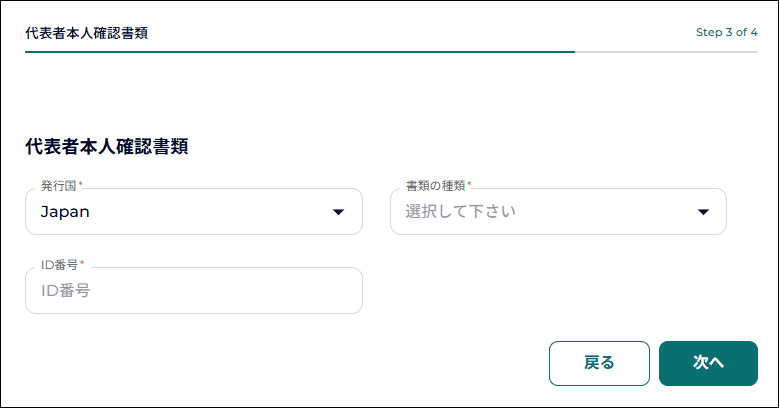Open the 発行国 dropdown arrow
This screenshot has width=779, height=408.
[x=338, y=212]
